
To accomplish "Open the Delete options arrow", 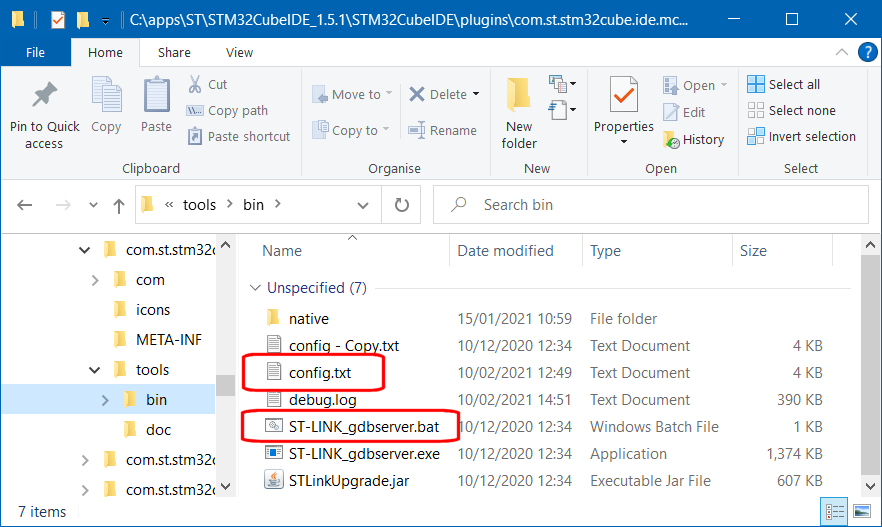I will [x=476, y=94].
